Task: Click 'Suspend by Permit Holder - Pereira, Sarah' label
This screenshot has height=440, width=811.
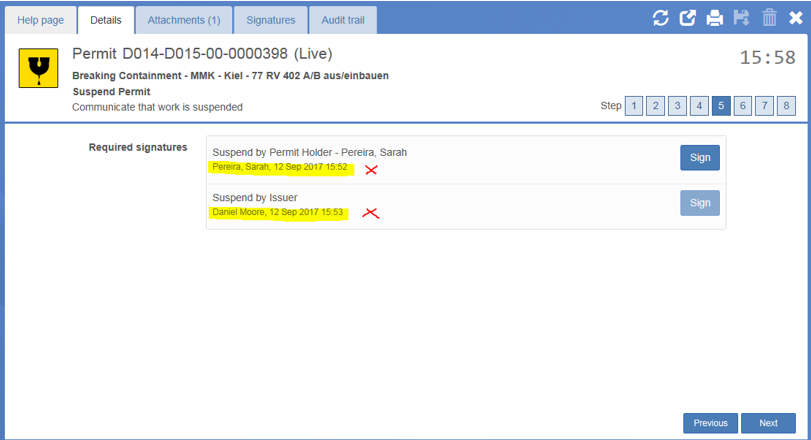Action: tap(309, 153)
